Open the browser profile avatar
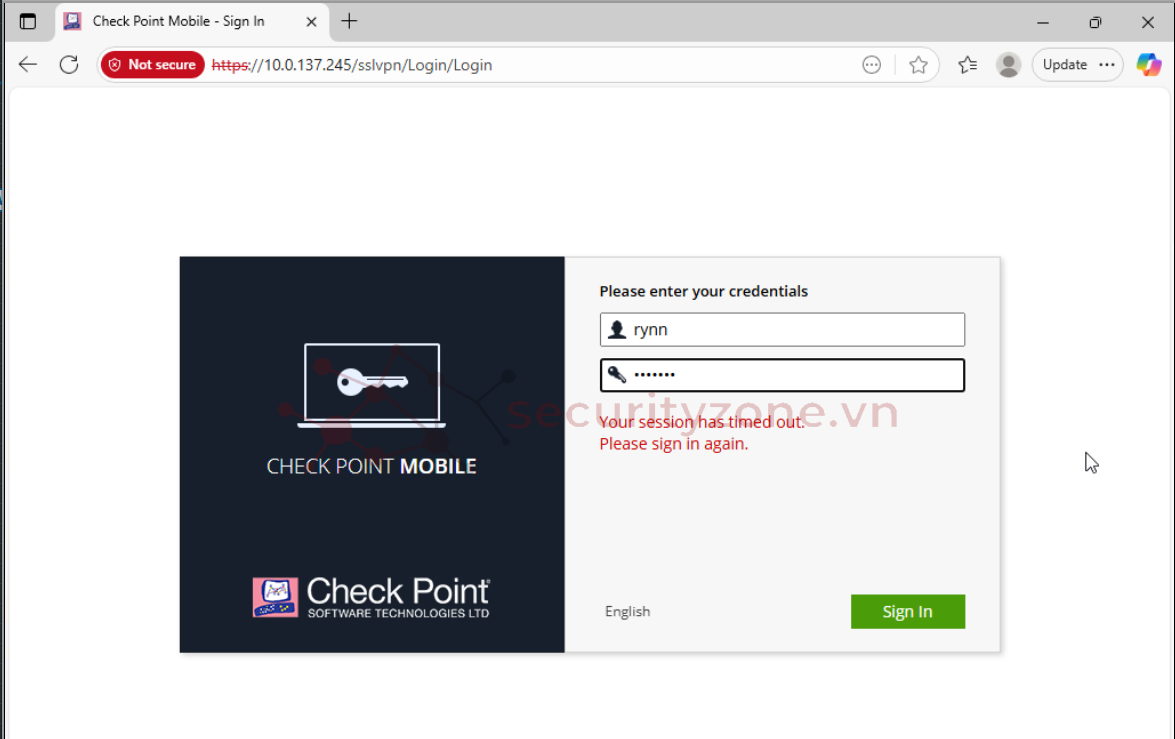 click(x=1008, y=65)
